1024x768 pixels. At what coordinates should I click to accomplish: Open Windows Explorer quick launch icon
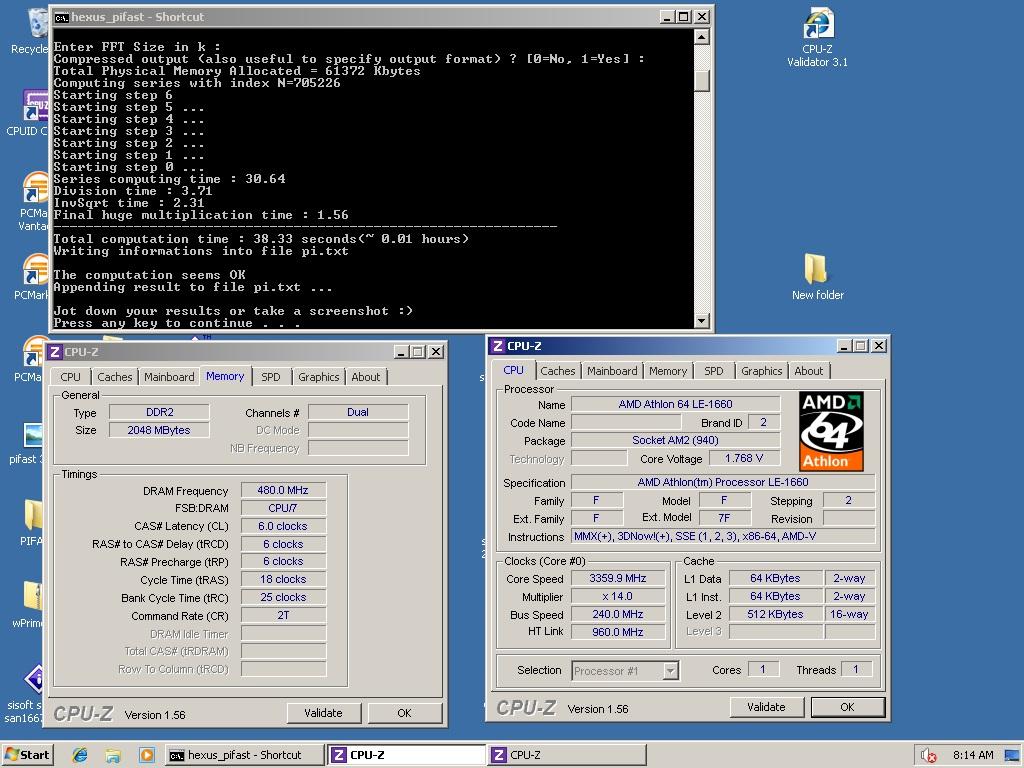coord(113,755)
